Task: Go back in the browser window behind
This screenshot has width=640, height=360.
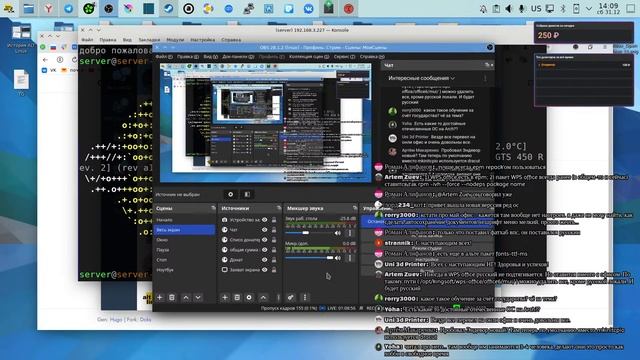Action: click(45, 60)
